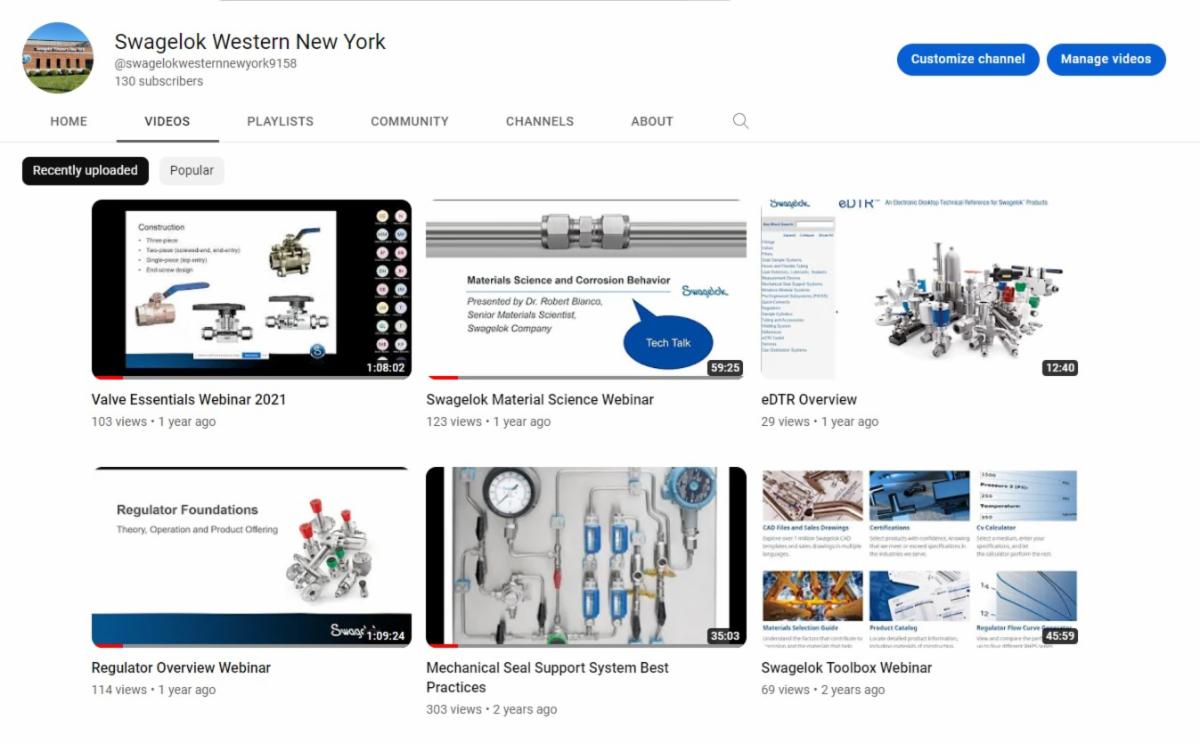The height and width of the screenshot is (744, 1200).
Task: Click the Swagelok Toolbox Webinar title
Action: 846,668
